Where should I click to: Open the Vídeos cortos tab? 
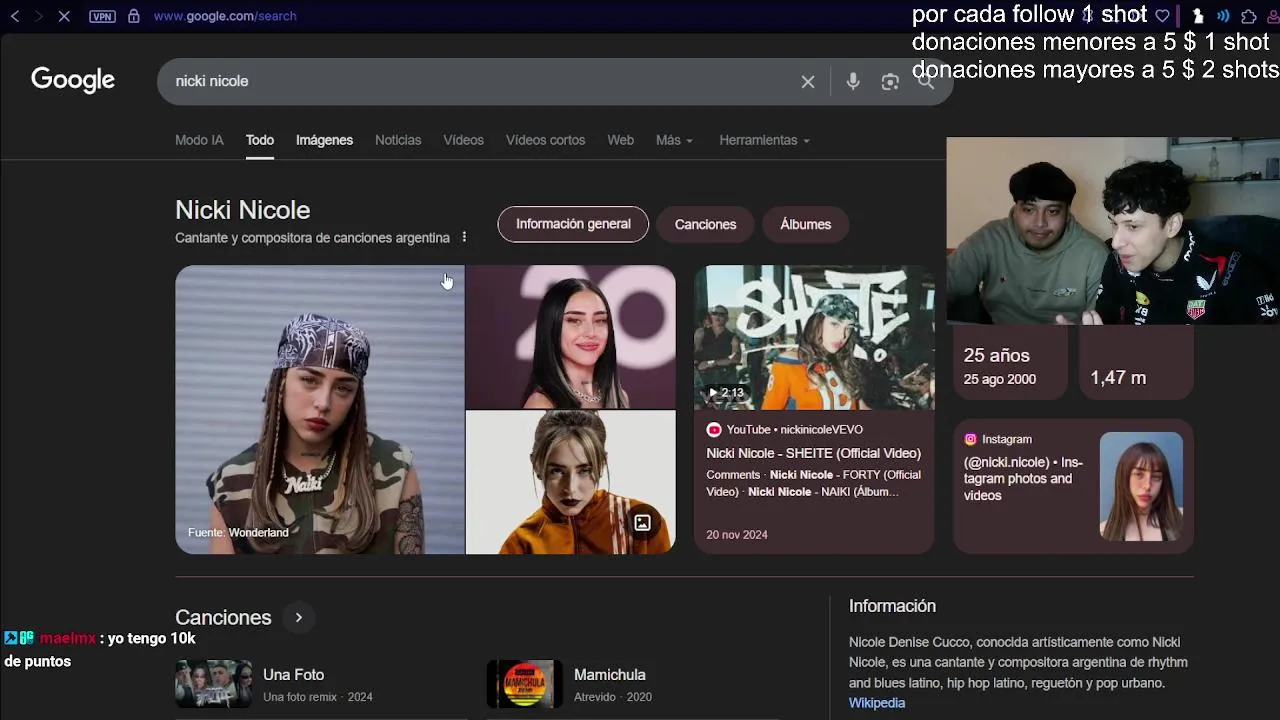pos(545,140)
